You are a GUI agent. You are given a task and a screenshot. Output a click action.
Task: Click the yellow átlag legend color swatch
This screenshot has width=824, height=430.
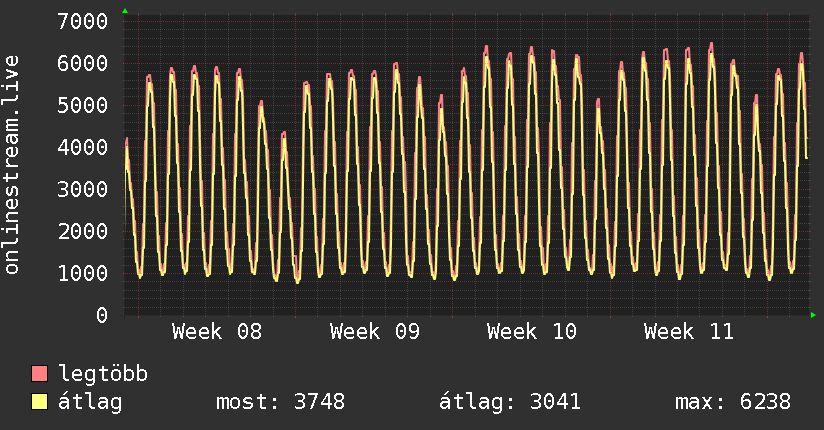click(40, 403)
